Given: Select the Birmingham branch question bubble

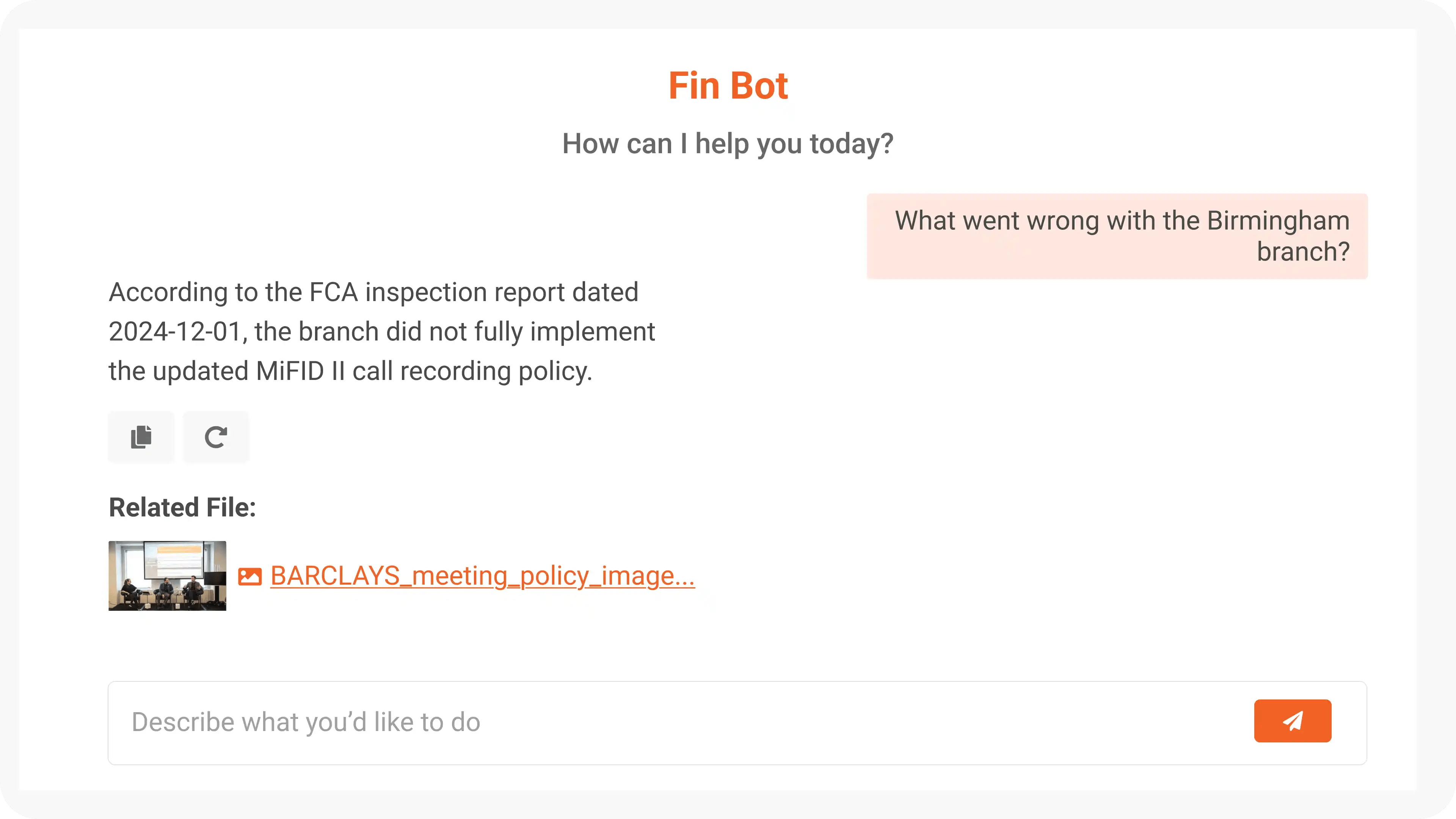Looking at the screenshot, I should coord(1117,236).
